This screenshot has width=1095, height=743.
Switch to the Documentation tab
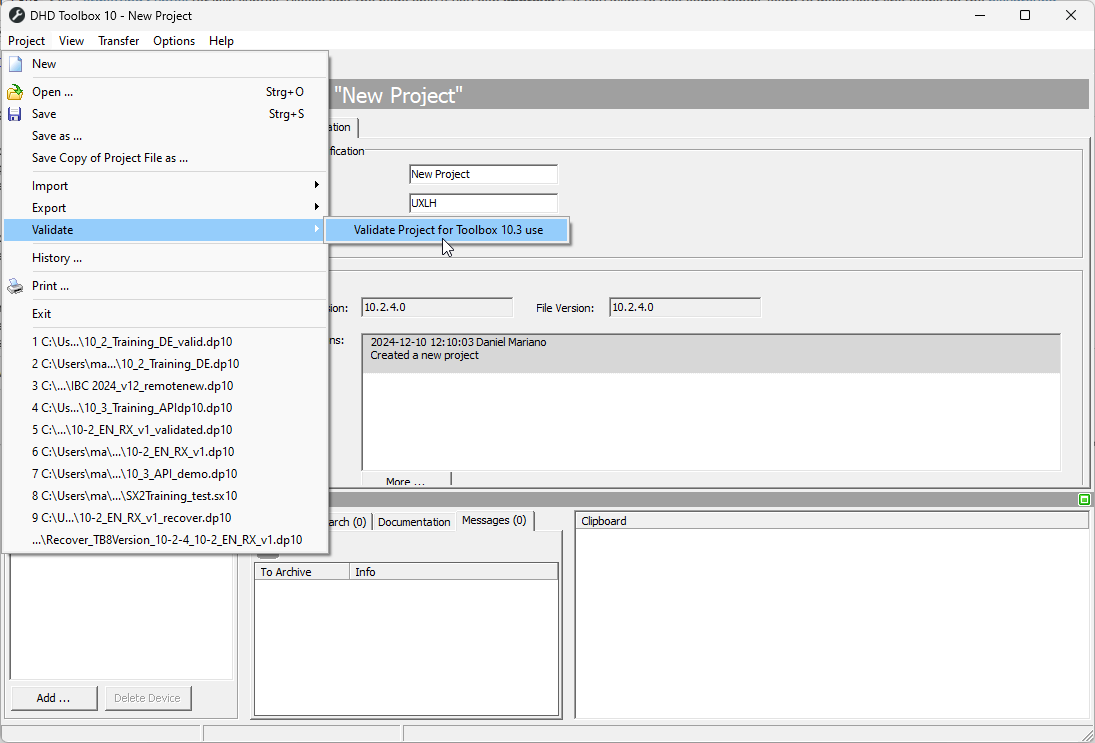pyautogui.click(x=414, y=522)
